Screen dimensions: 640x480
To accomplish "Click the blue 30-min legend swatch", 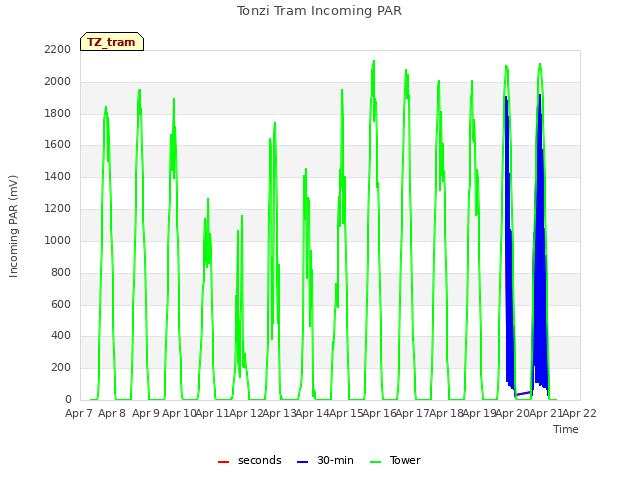I will 302,462.
